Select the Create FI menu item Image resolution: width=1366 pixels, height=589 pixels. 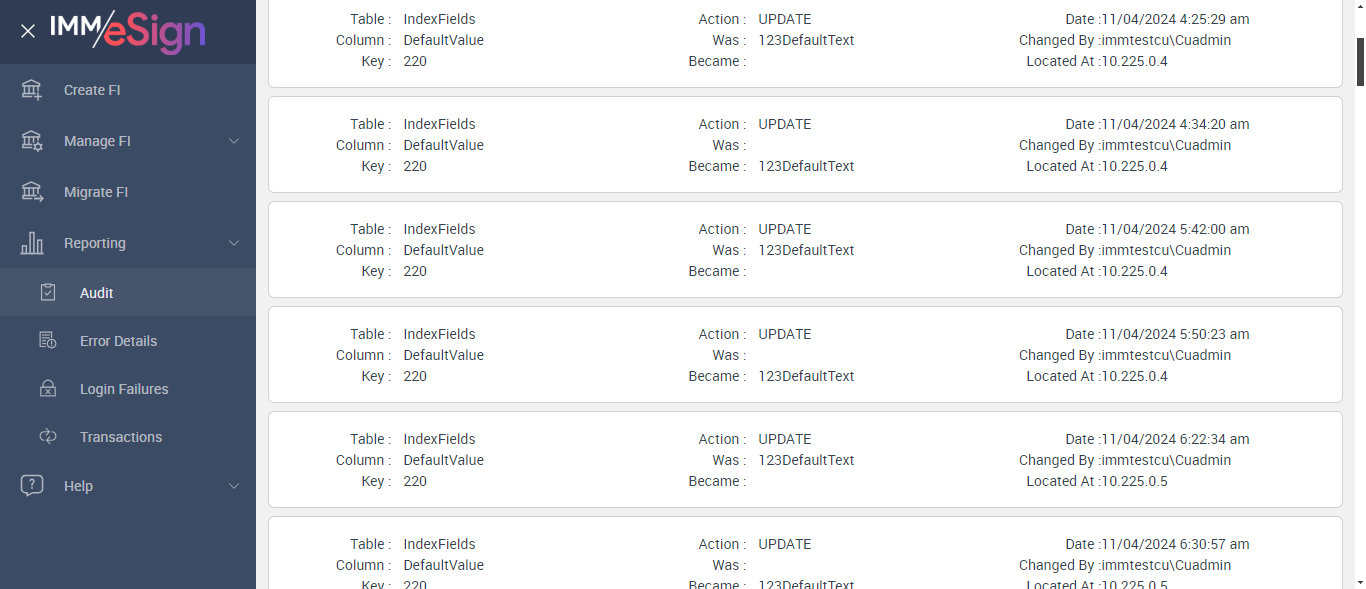[x=92, y=90]
